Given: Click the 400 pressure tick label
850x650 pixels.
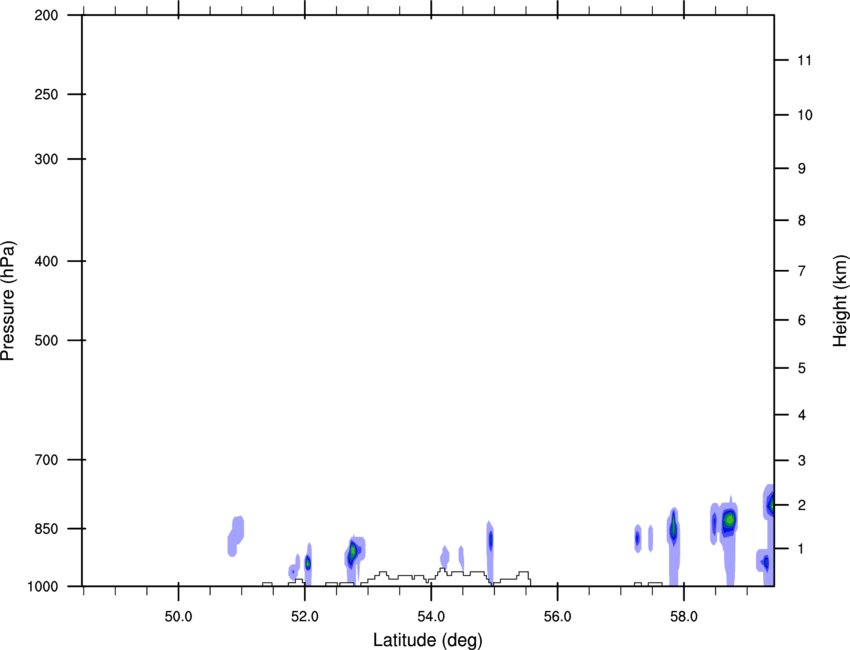Looking at the screenshot, I should [46, 261].
